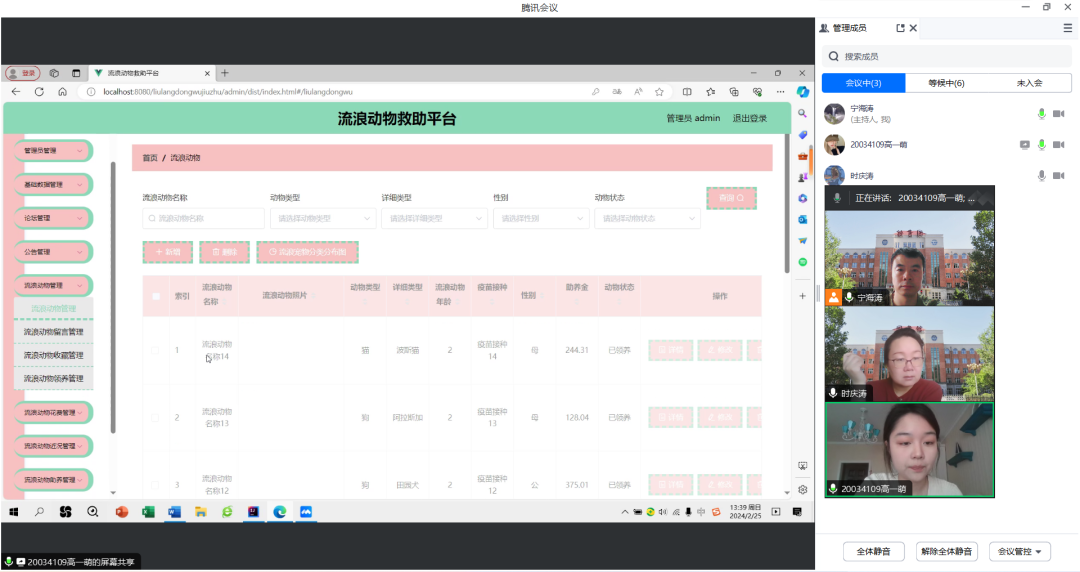Check the checkbox for row 1

coord(155,350)
